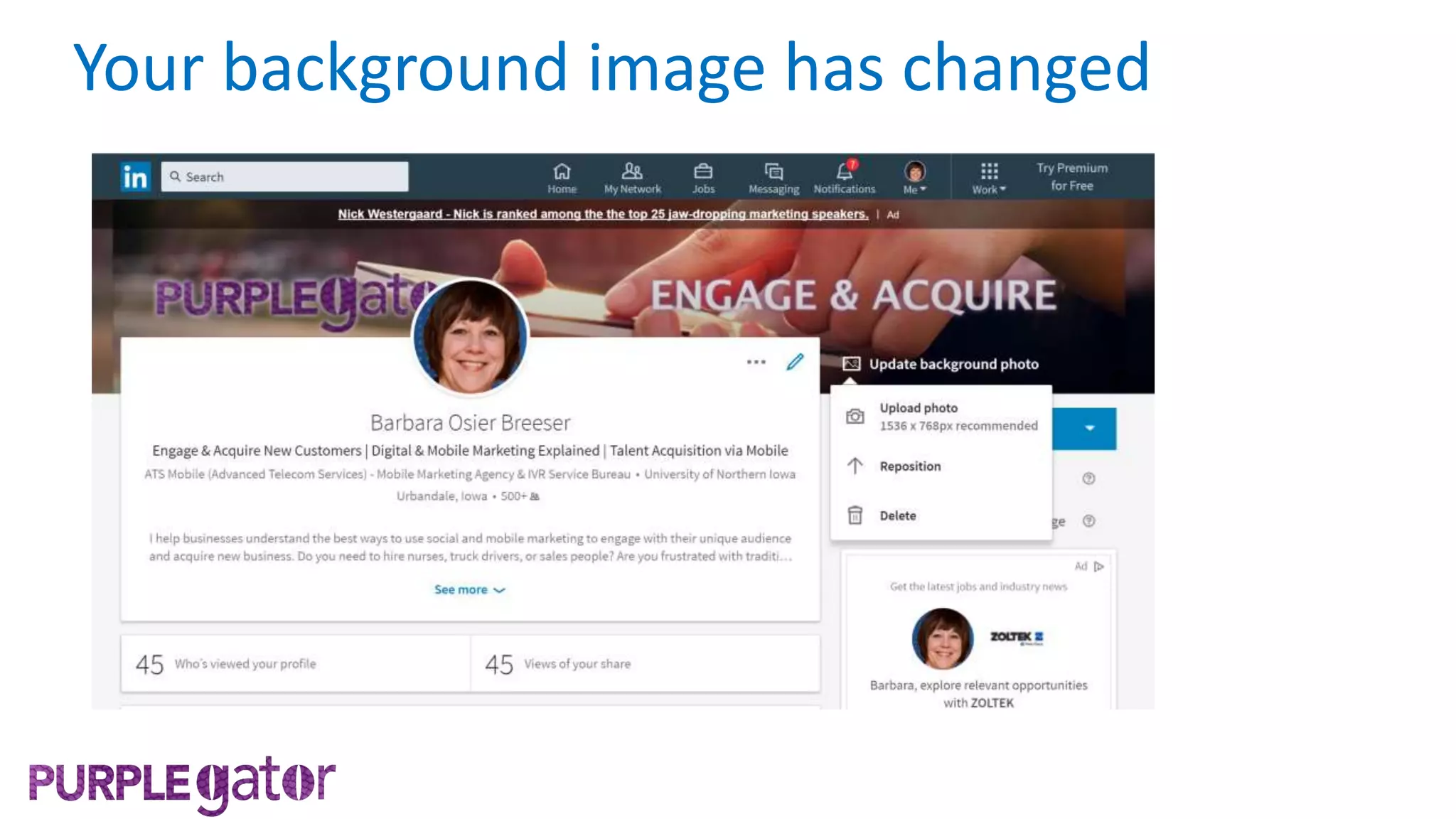Click the Ad choices triangle icon
Screen dimensions: 1456x819
coord(1099,567)
